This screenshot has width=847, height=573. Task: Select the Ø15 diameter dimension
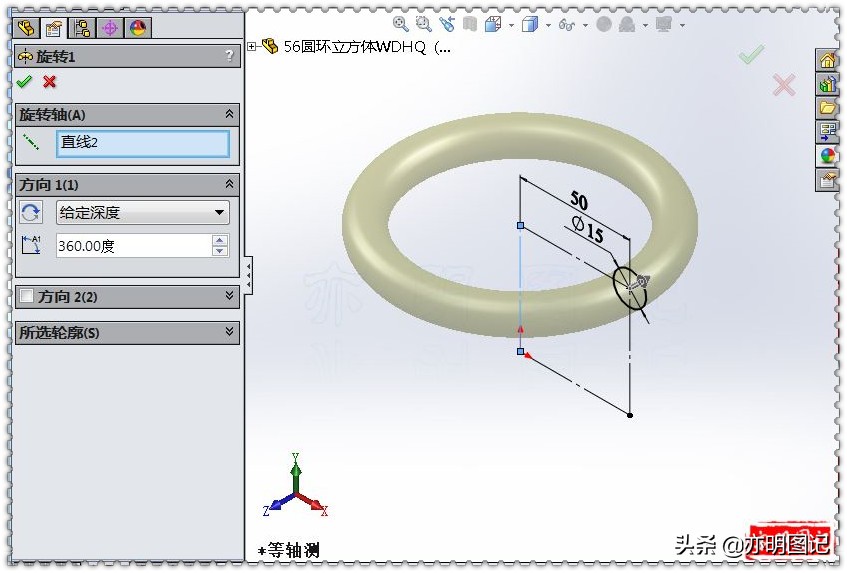588,229
